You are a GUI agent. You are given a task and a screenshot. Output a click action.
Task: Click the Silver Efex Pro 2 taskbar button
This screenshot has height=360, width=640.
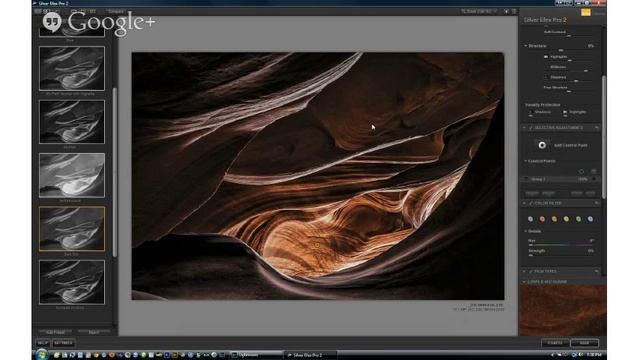tap(310, 355)
